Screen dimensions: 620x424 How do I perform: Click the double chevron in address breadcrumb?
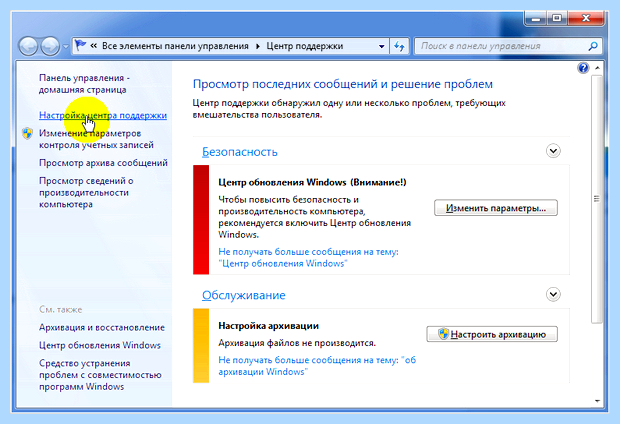(x=94, y=46)
